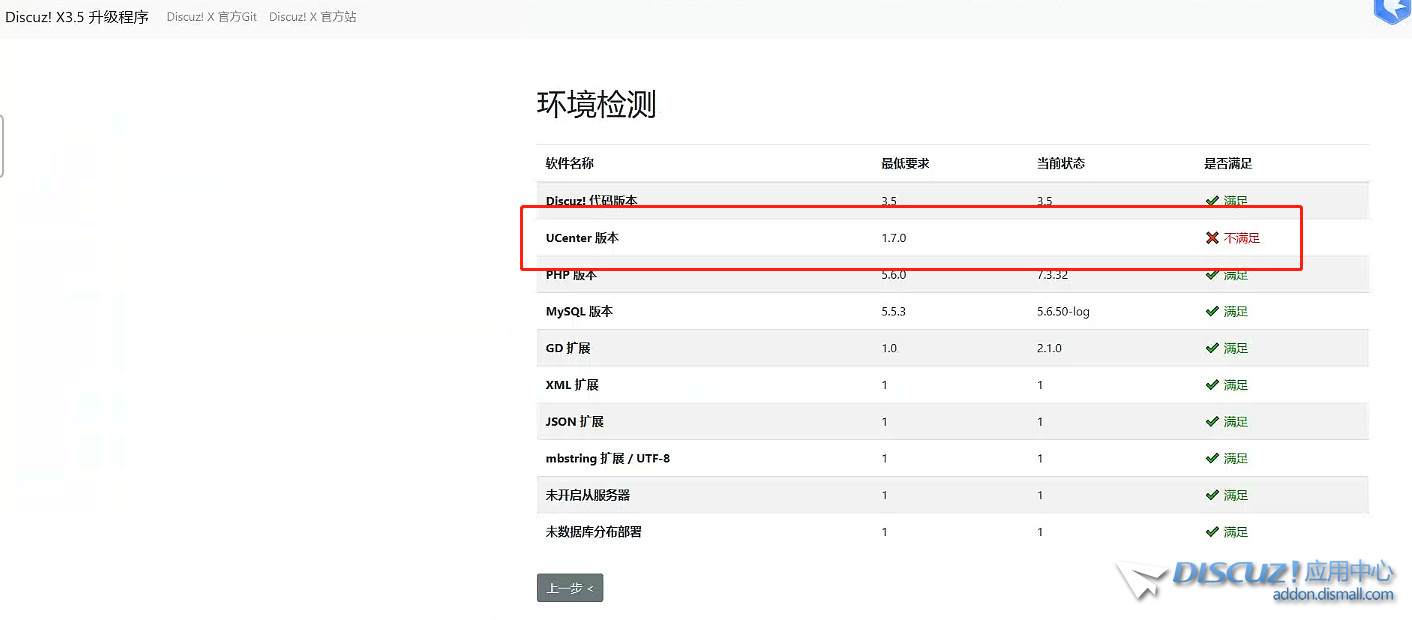Image resolution: width=1412 pixels, height=620 pixels.
Task: Click the blue shield icon in top-right corner
Action: [1392, 10]
